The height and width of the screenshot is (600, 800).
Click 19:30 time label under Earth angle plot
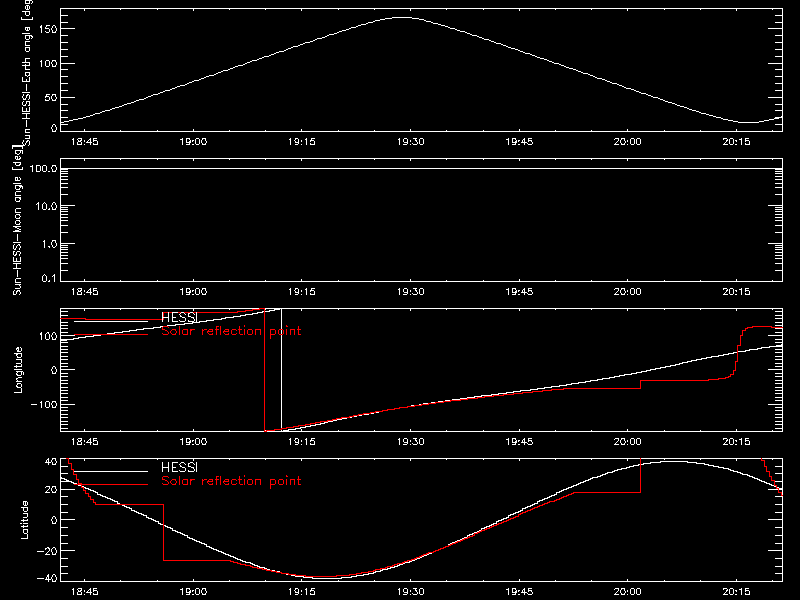[x=410, y=142]
